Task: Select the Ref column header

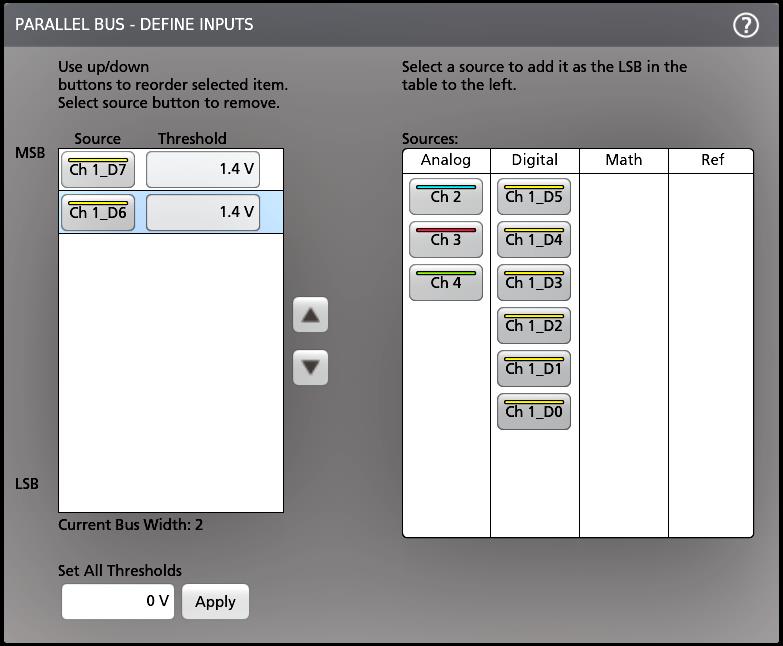Action: click(712, 160)
